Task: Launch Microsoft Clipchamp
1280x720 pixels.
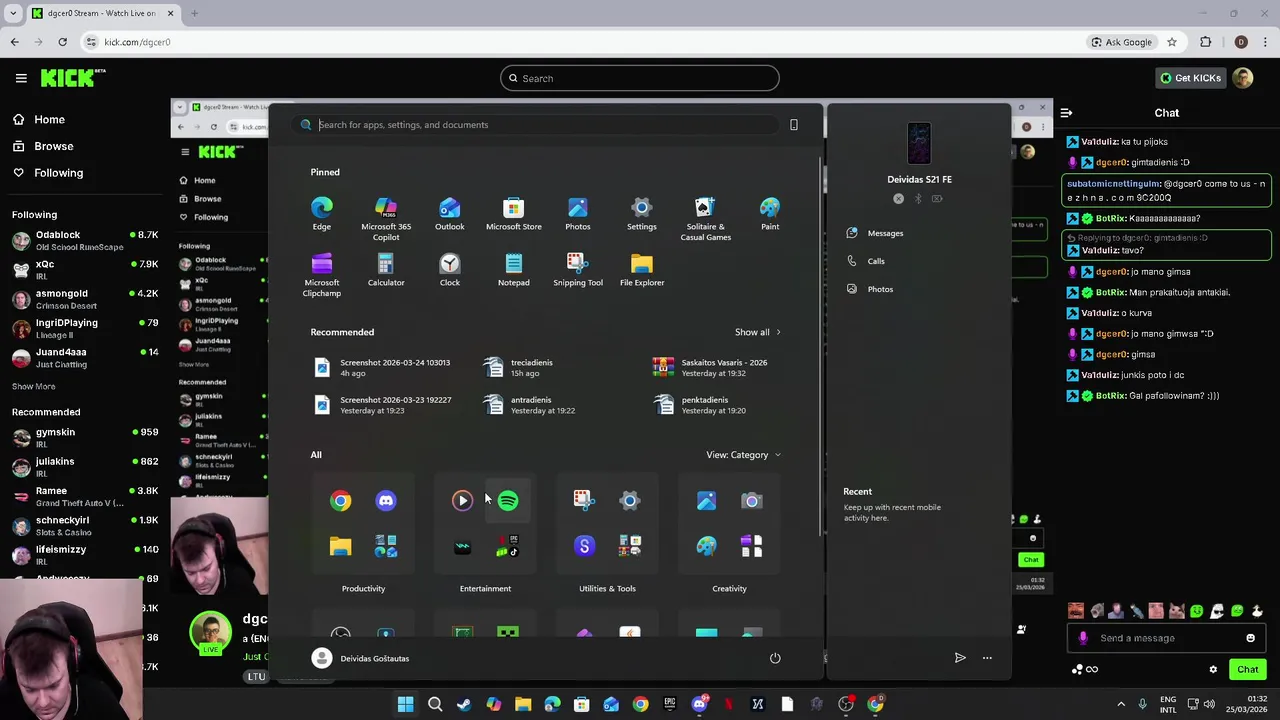Action: (x=322, y=274)
